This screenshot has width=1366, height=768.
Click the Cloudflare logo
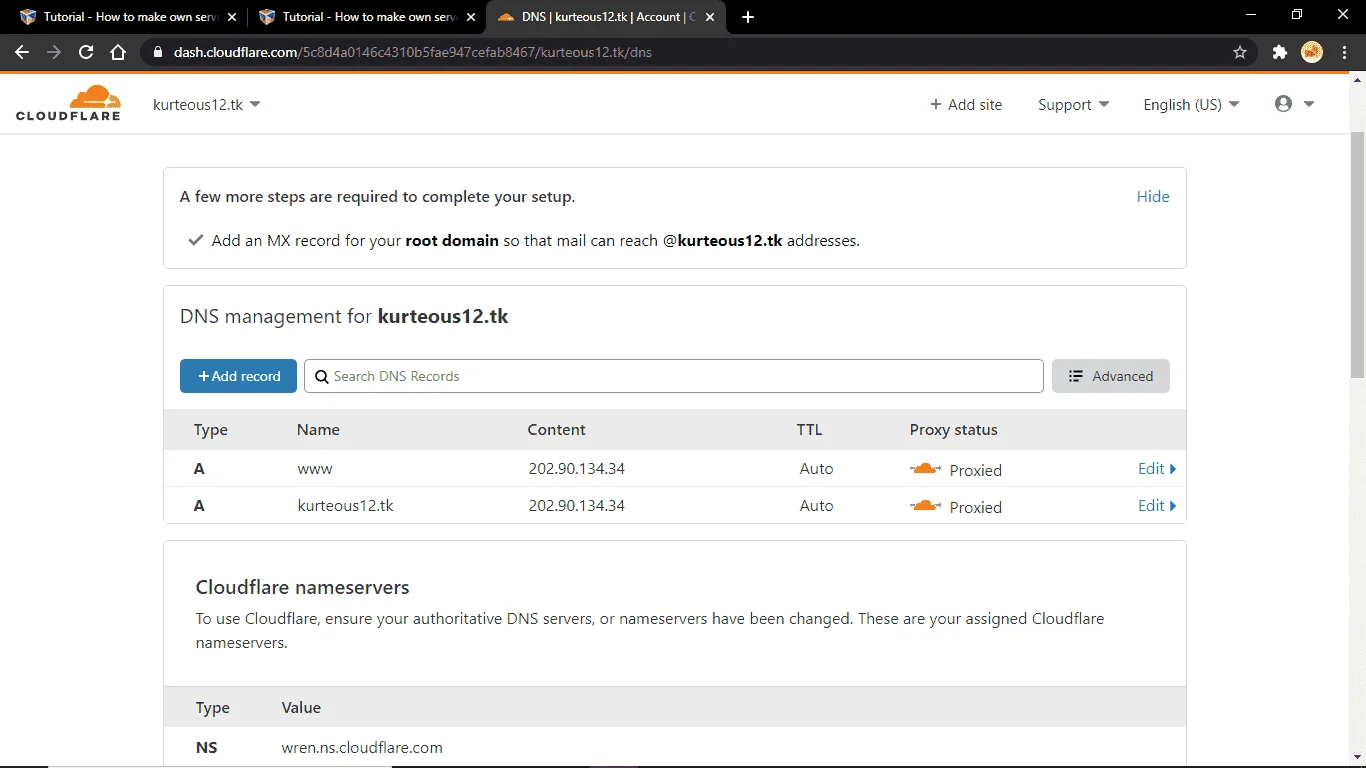(x=68, y=103)
